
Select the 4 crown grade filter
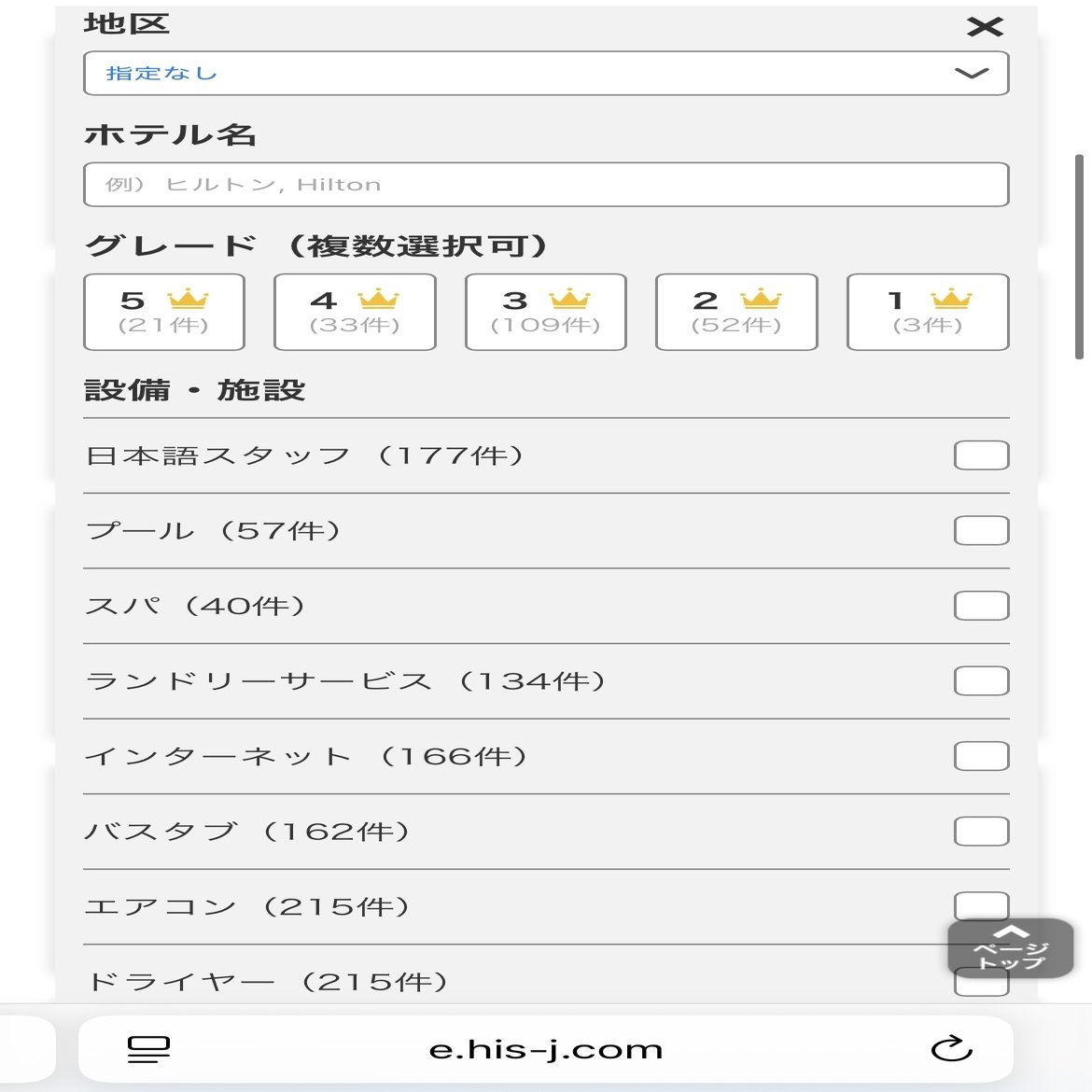[355, 312]
